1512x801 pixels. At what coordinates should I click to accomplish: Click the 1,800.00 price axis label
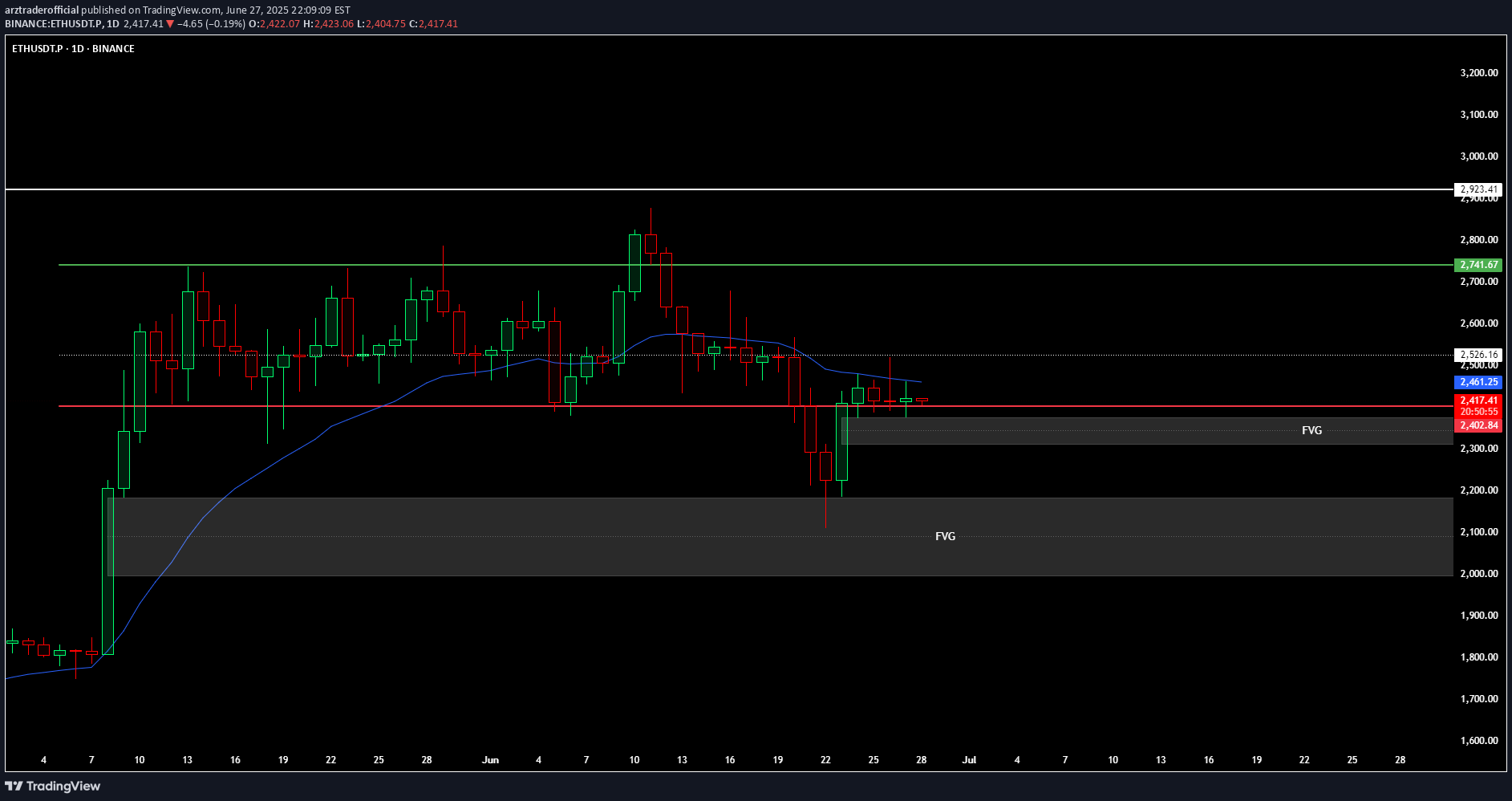click(1479, 657)
